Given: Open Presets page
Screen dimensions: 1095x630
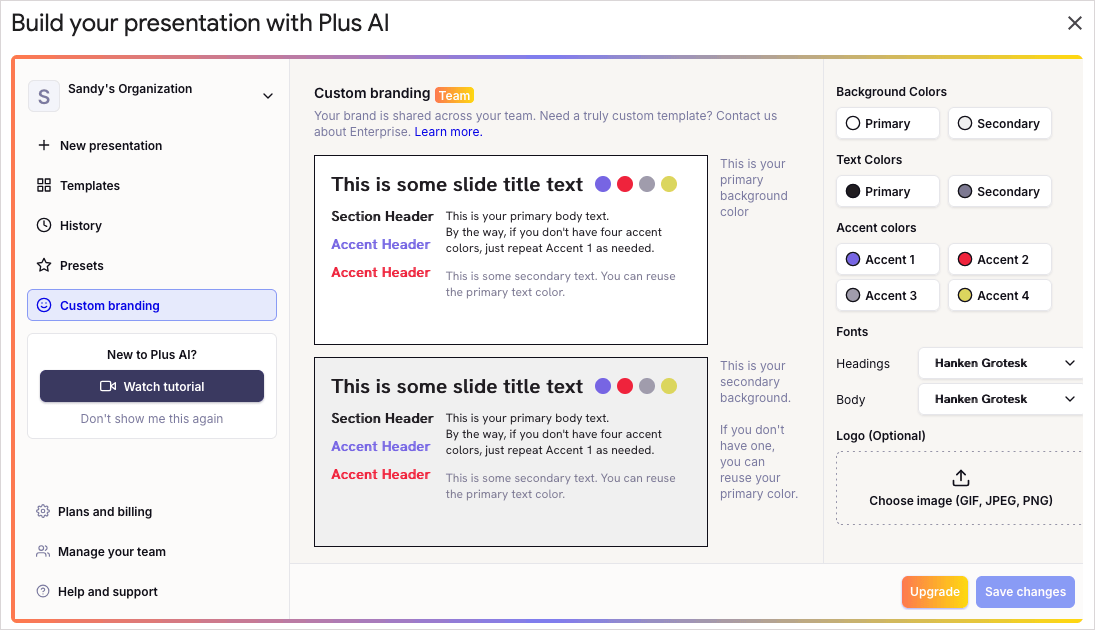Looking at the screenshot, I should coord(152,265).
